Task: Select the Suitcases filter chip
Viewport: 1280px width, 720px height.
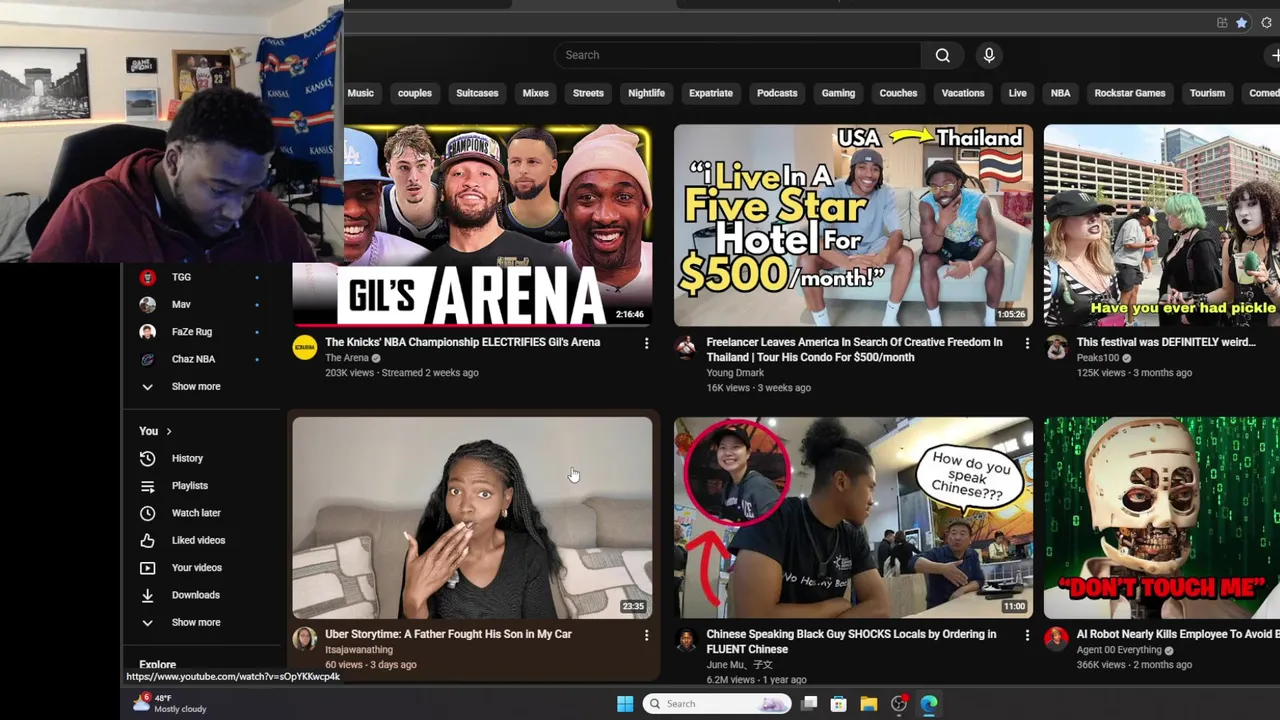Action: [x=477, y=93]
